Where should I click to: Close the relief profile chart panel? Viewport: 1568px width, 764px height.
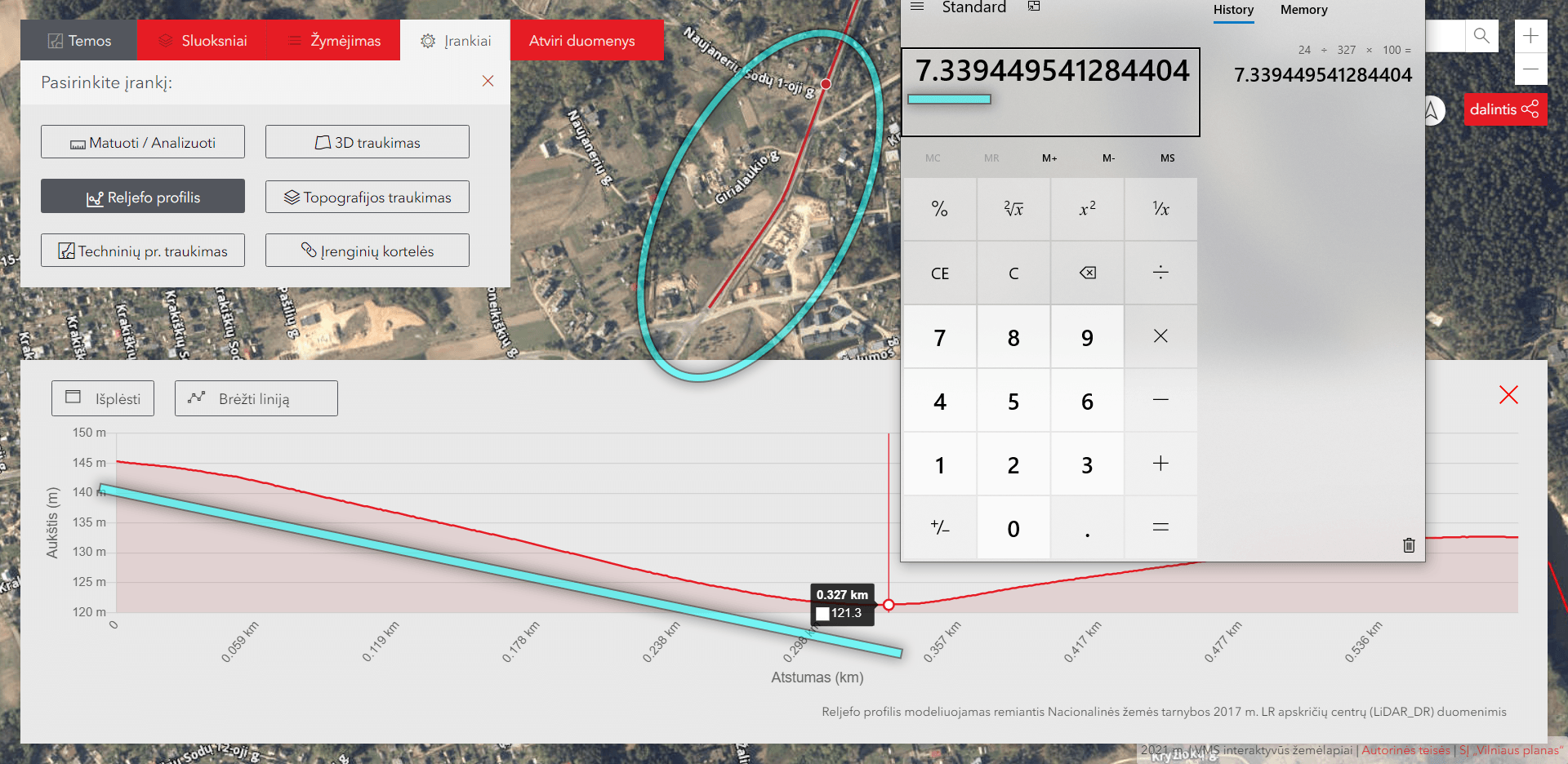(1508, 395)
